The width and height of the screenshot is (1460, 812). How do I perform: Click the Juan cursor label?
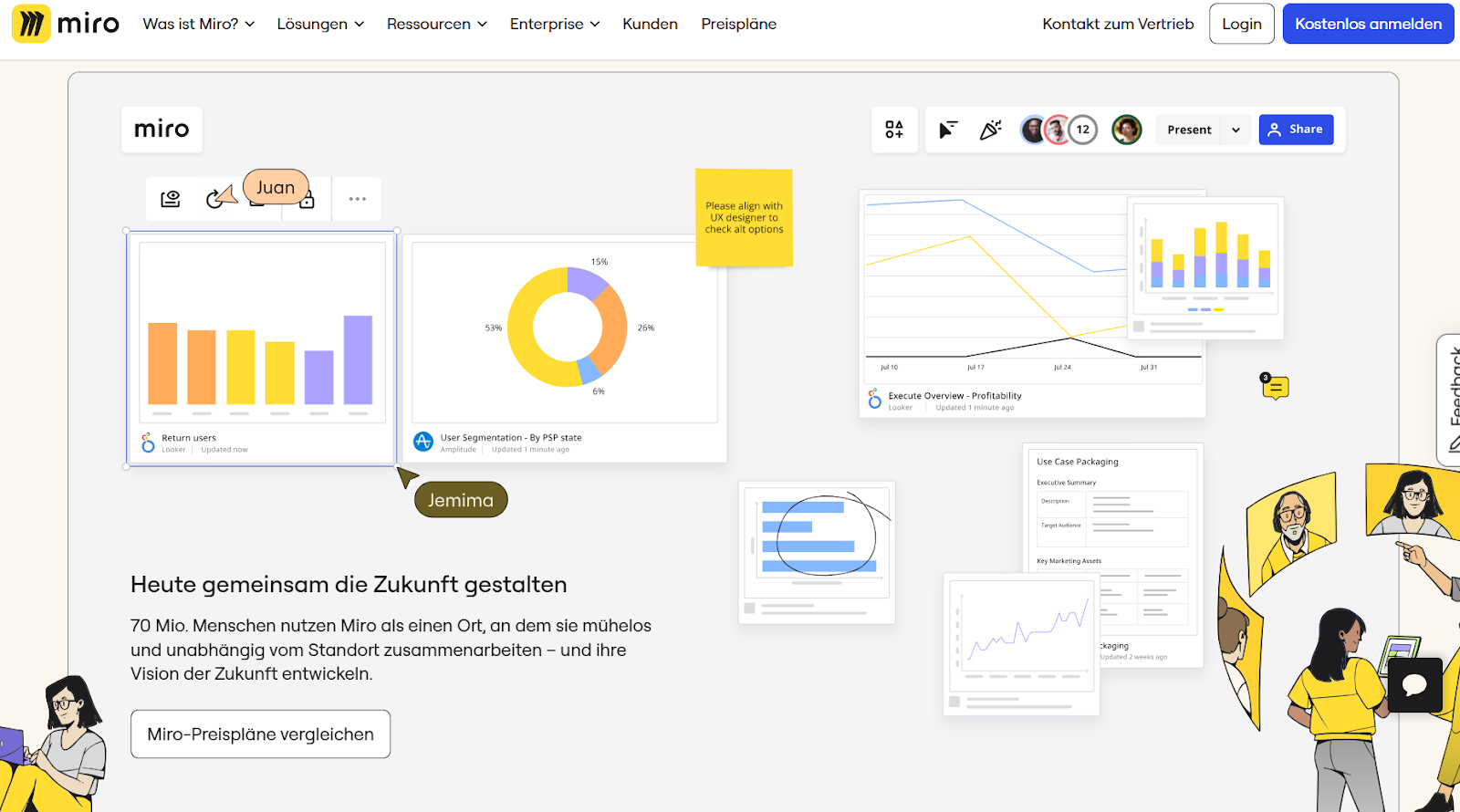pos(276,187)
